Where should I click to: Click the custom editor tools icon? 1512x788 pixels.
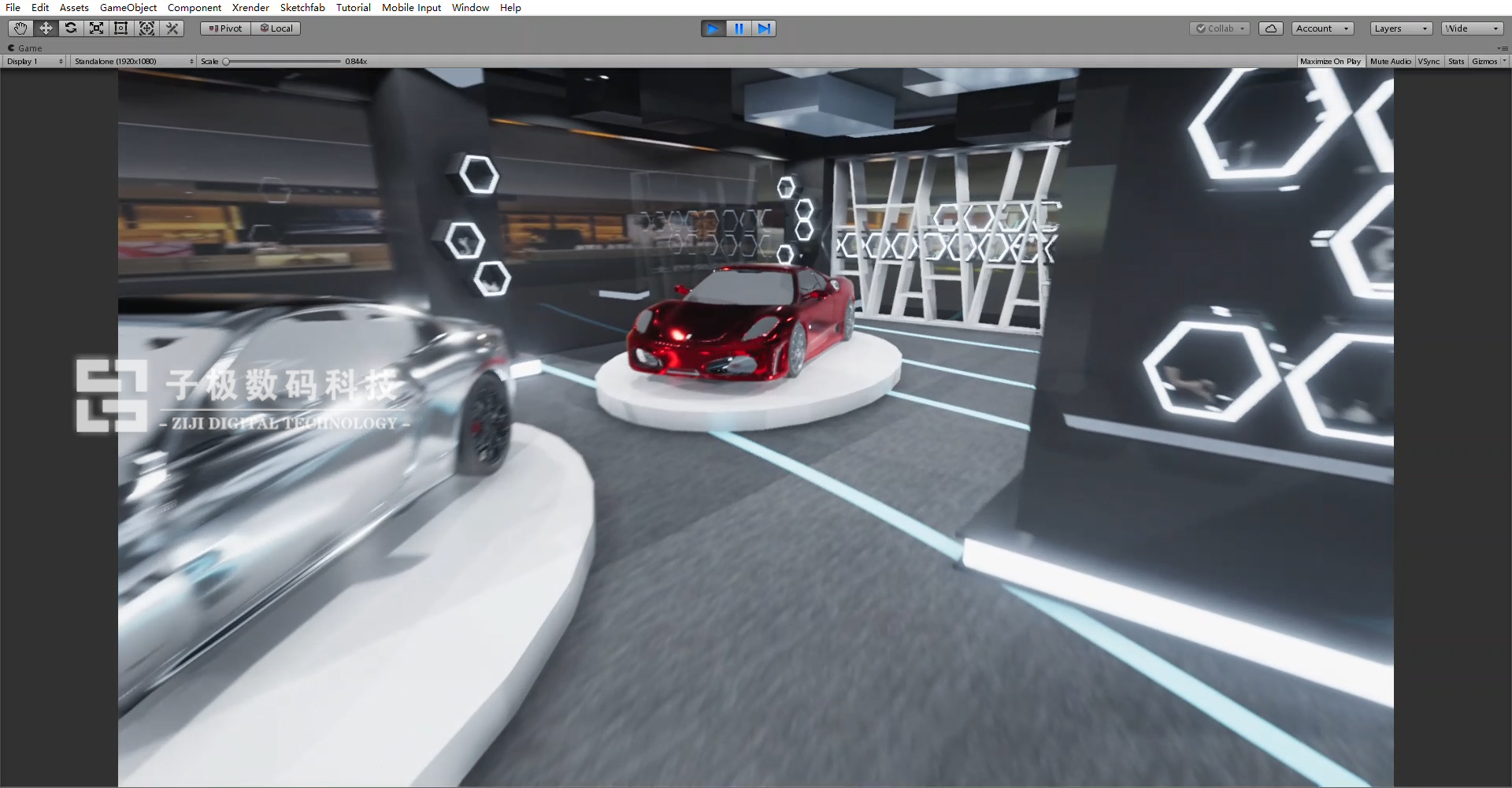click(172, 28)
